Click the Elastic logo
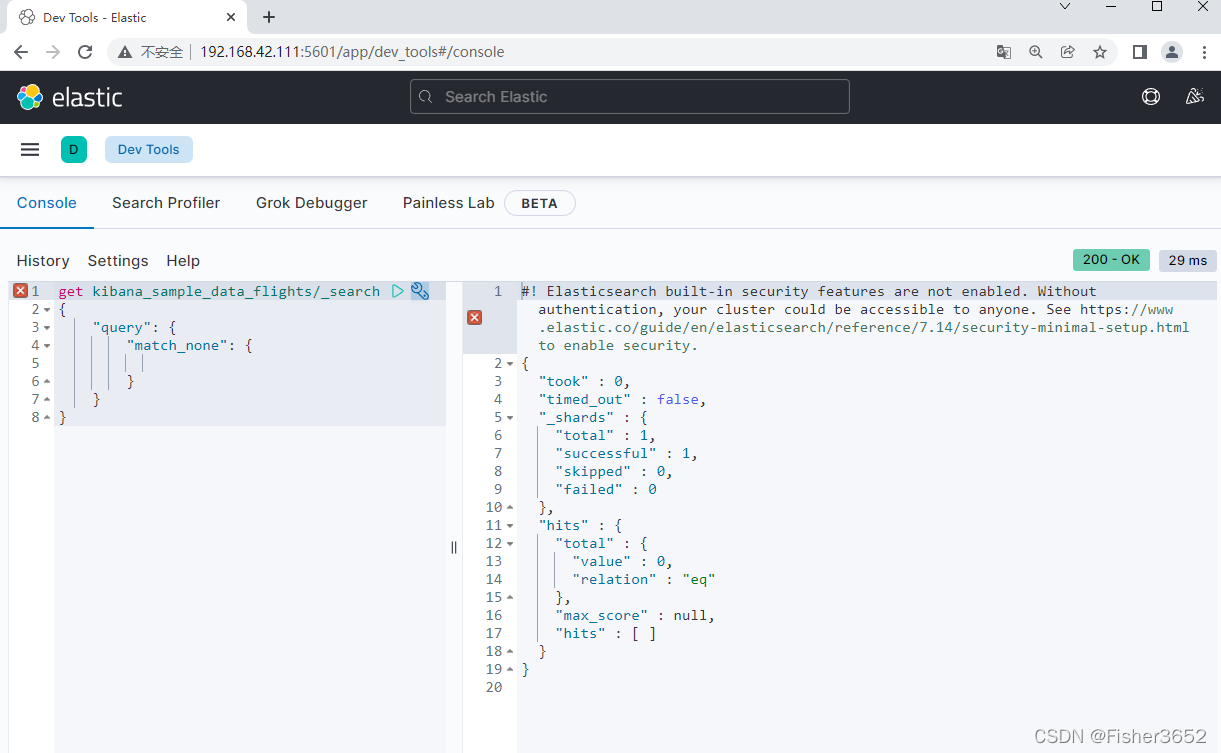Image resolution: width=1221 pixels, height=753 pixels. pyautogui.click(x=70, y=97)
